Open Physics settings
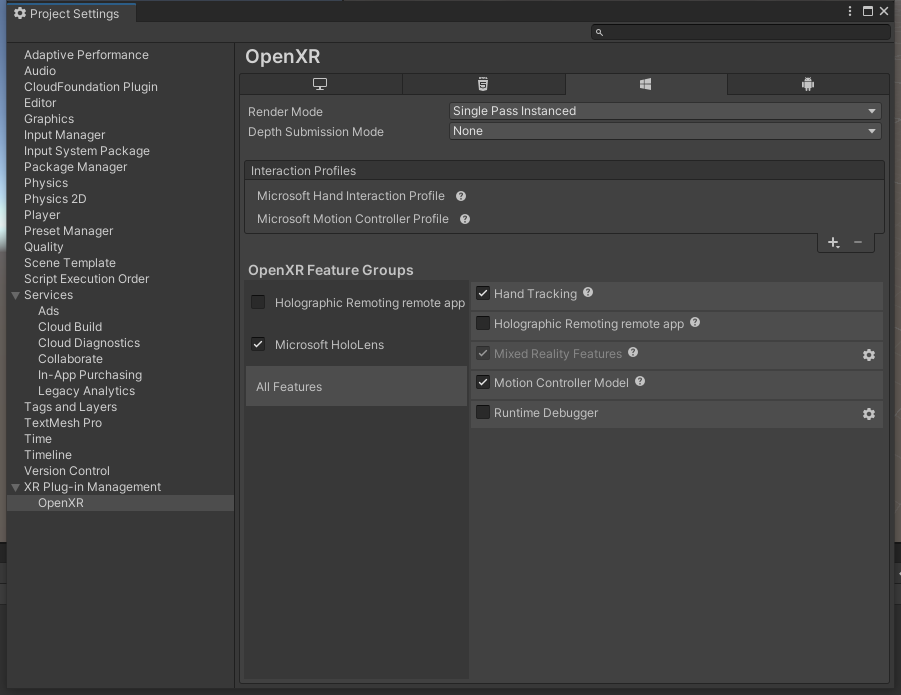This screenshot has width=901, height=695. tap(46, 183)
